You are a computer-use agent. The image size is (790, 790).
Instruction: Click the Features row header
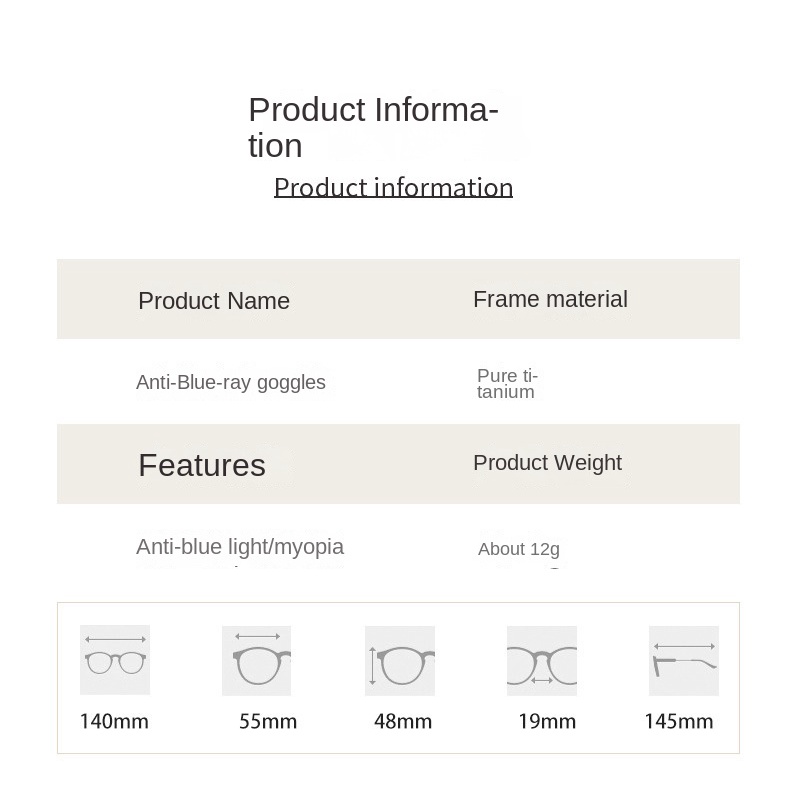point(202,465)
